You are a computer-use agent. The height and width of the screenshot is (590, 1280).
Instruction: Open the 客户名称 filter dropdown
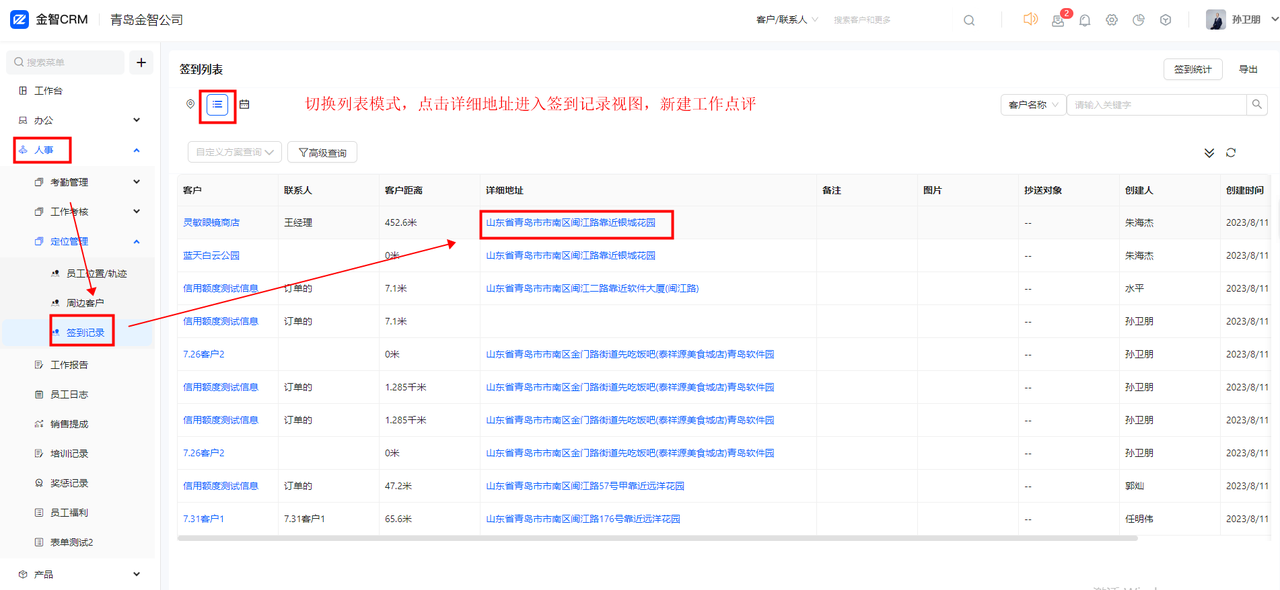point(1034,104)
